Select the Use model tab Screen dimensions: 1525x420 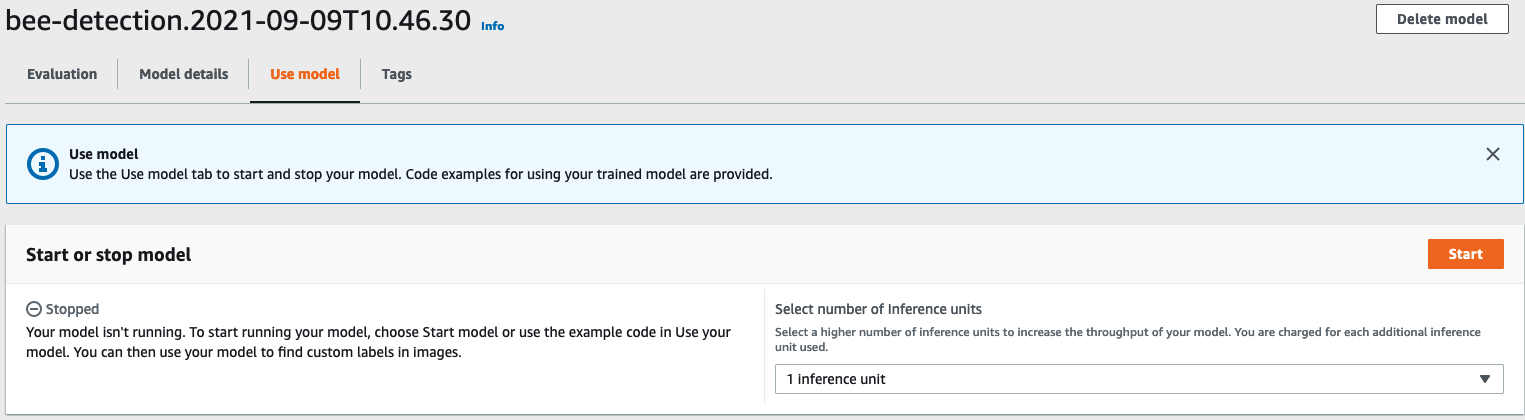(305, 74)
